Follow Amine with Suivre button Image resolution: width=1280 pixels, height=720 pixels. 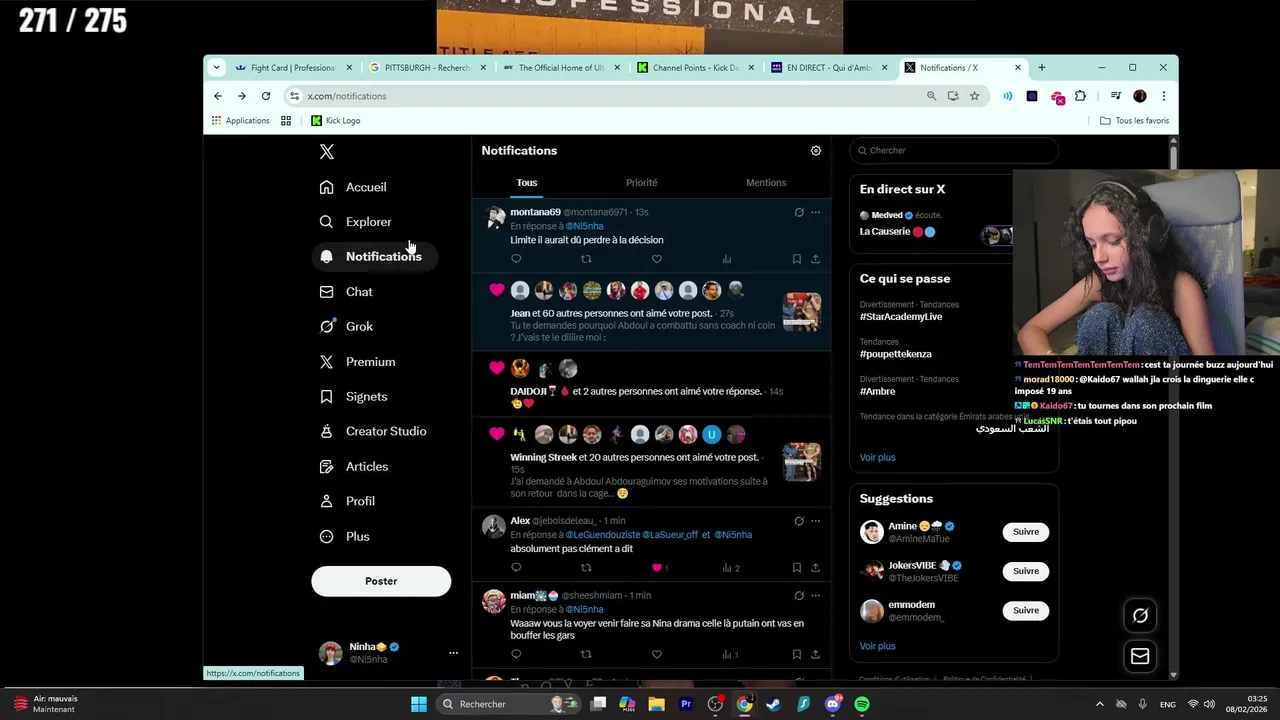coord(1026,532)
